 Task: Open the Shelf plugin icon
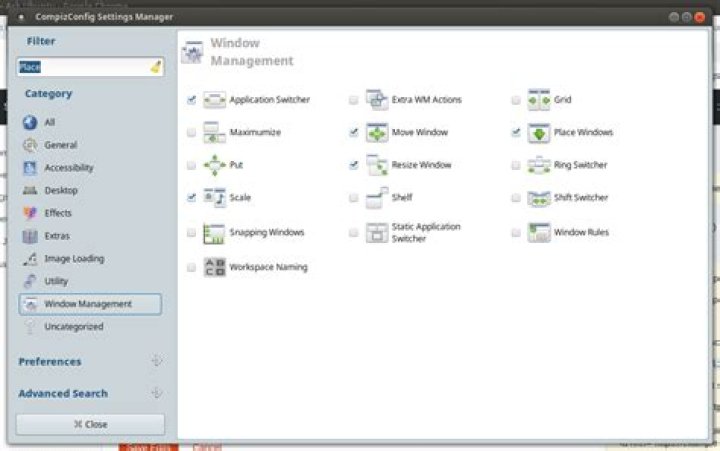point(377,198)
